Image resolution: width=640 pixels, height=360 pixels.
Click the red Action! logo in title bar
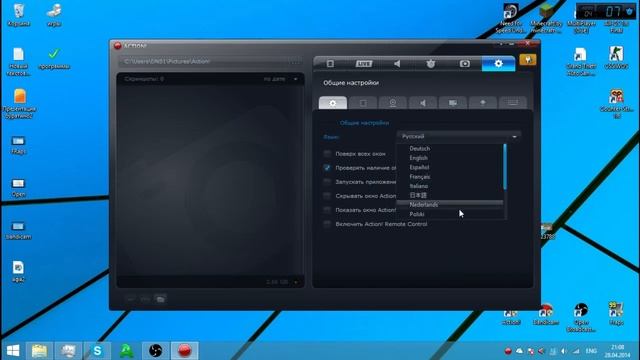pos(118,46)
